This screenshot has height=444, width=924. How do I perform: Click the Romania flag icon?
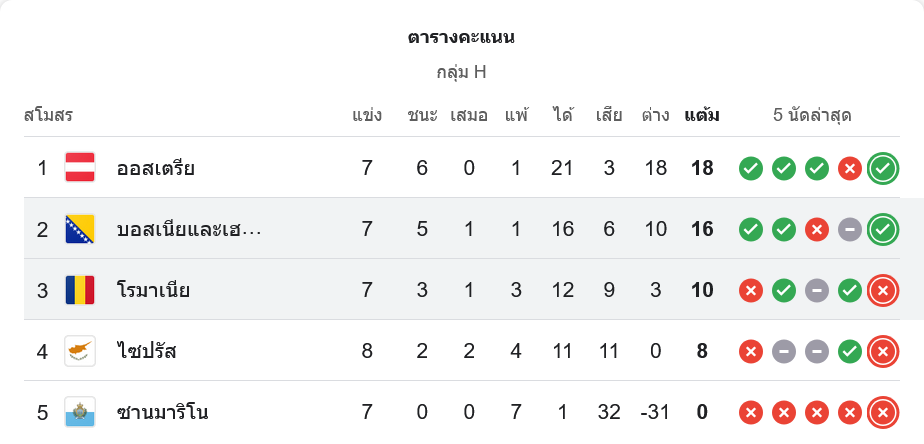[x=80, y=290]
